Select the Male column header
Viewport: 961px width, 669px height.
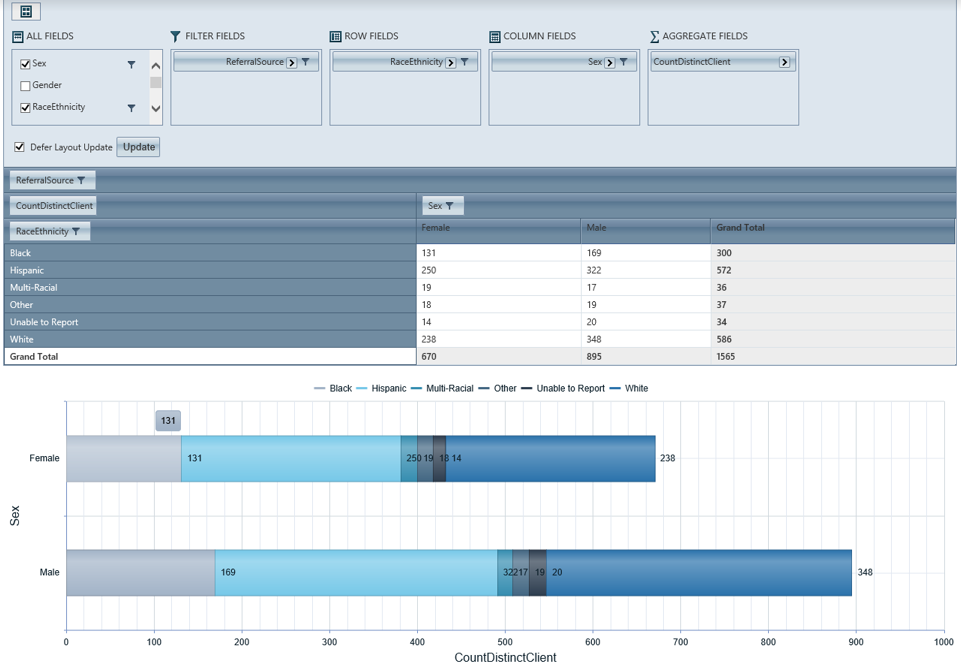[645, 232]
